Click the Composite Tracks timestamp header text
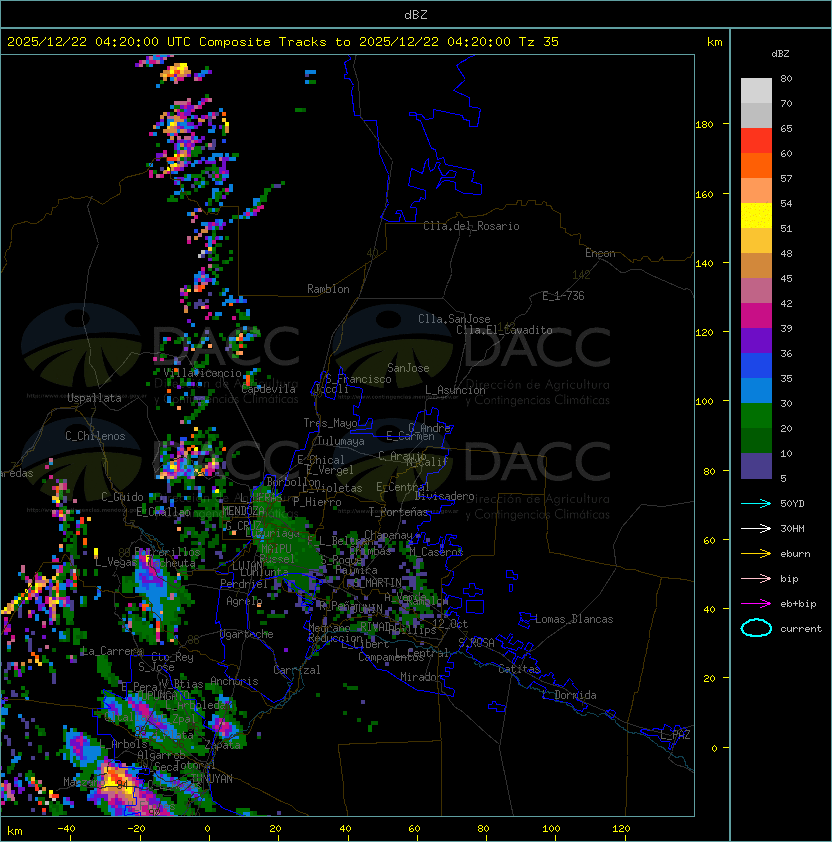The image size is (832, 842). (x=283, y=41)
